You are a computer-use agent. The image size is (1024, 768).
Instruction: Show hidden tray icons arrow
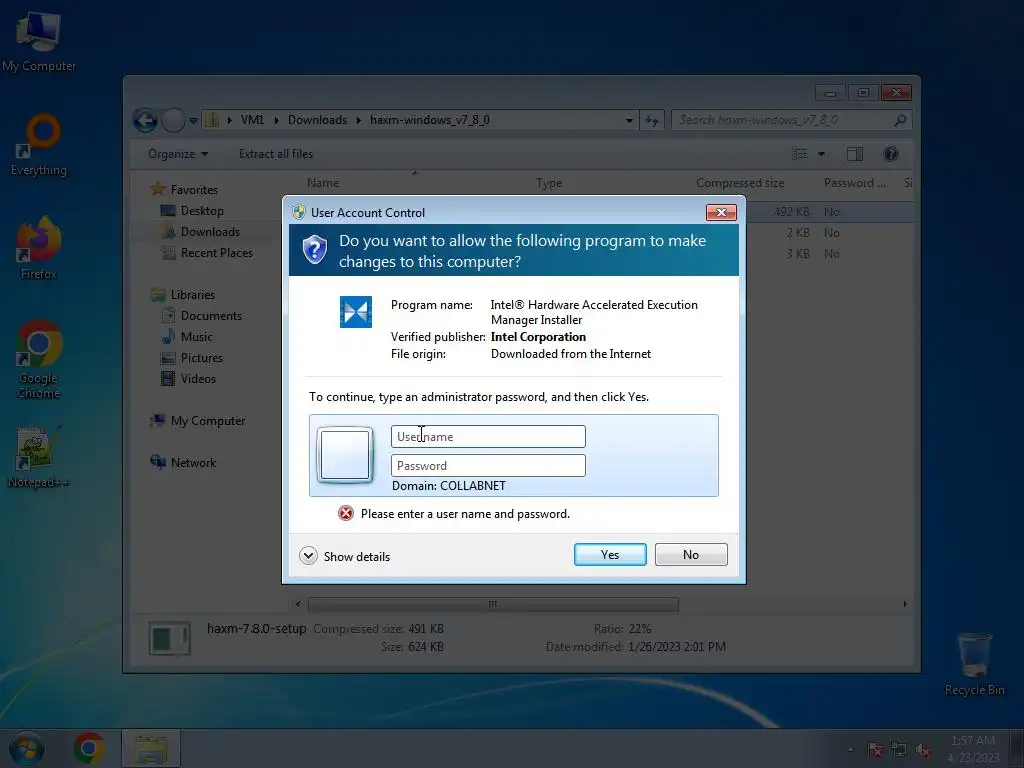pyautogui.click(x=850, y=750)
